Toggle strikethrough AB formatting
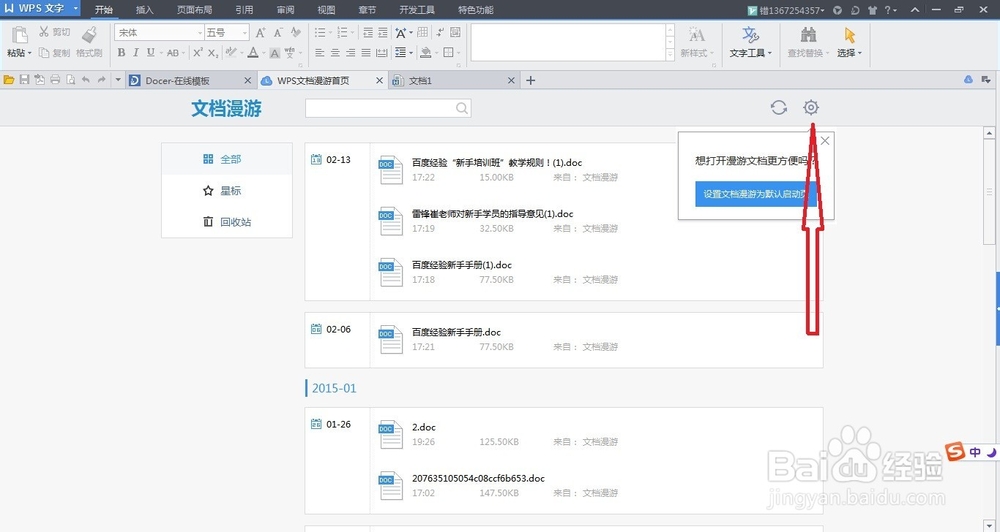This screenshot has width=1000, height=532. pyautogui.click(x=173, y=53)
